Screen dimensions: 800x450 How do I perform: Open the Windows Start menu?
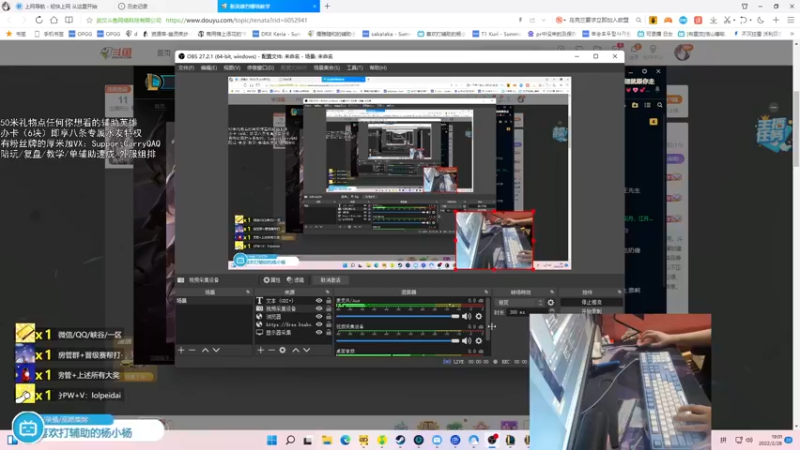pos(272,440)
